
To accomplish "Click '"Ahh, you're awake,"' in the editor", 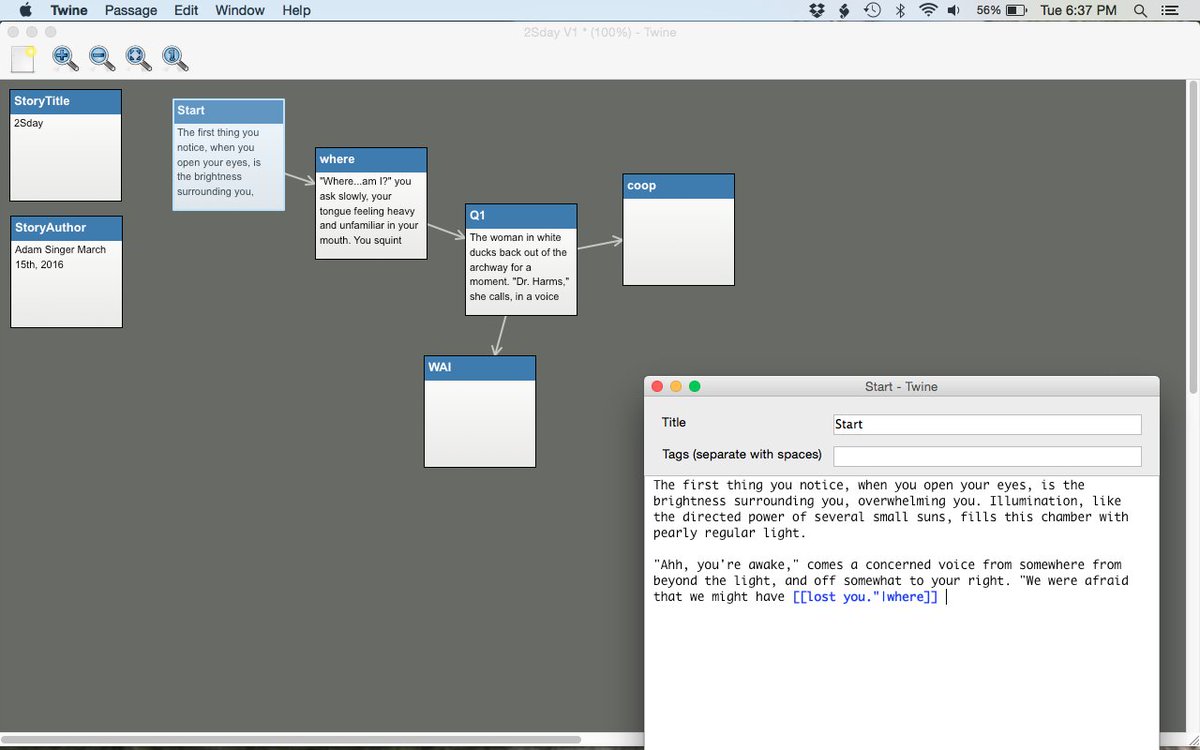I will click(x=724, y=565).
